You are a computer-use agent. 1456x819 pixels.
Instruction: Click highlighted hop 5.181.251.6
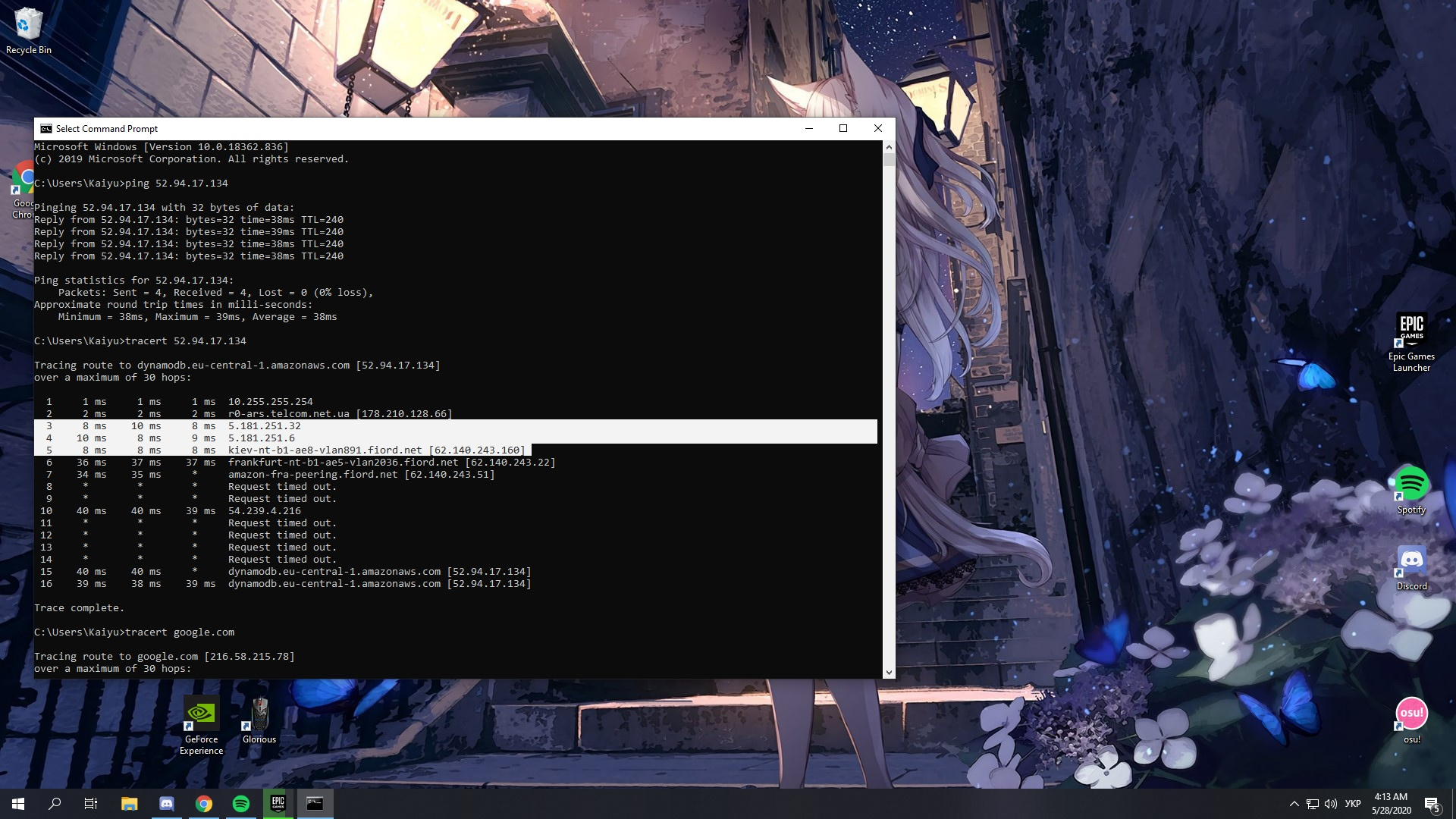click(x=262, y=438)
